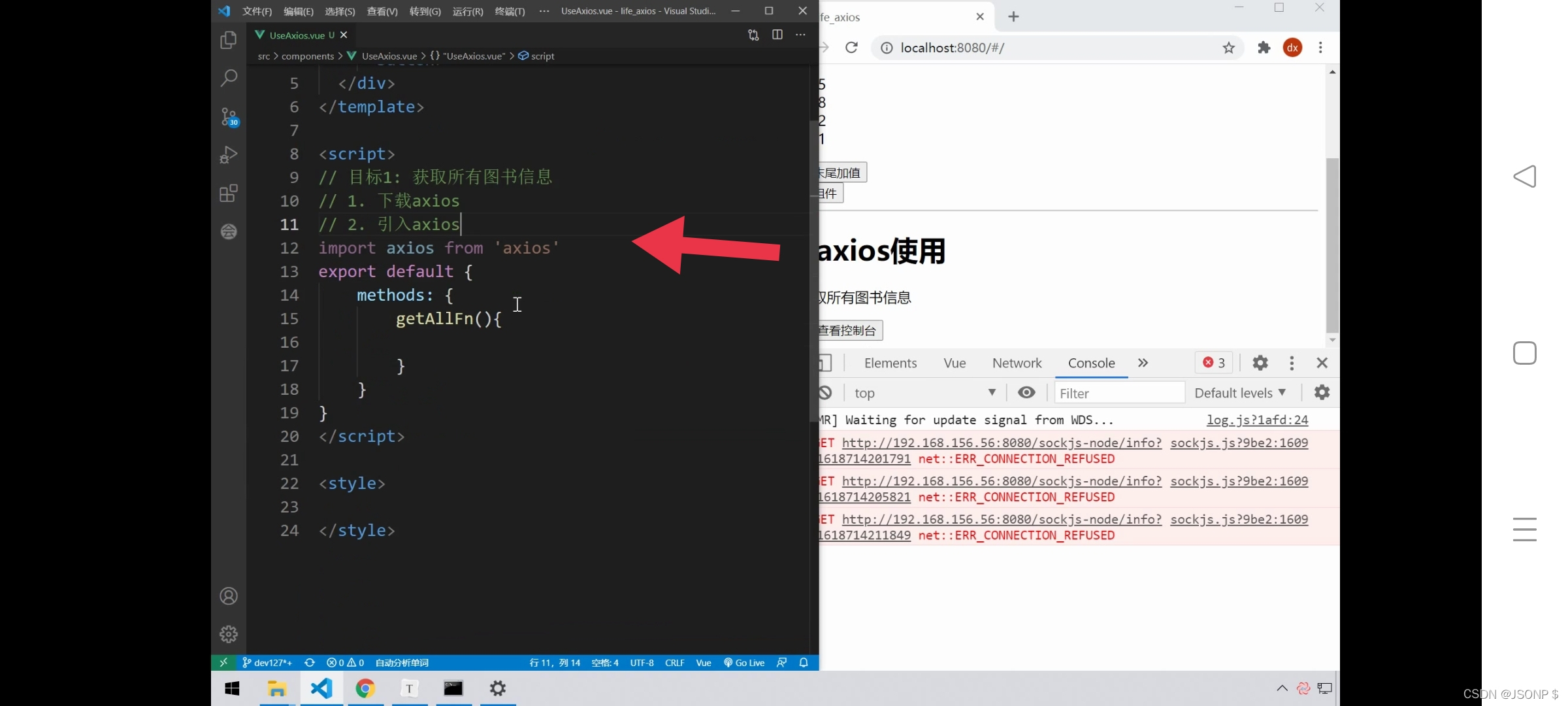The width and height of the screenshot is (1568, 706).
Task: Click the feedback icon in the status bar
Action: point(781,662)
